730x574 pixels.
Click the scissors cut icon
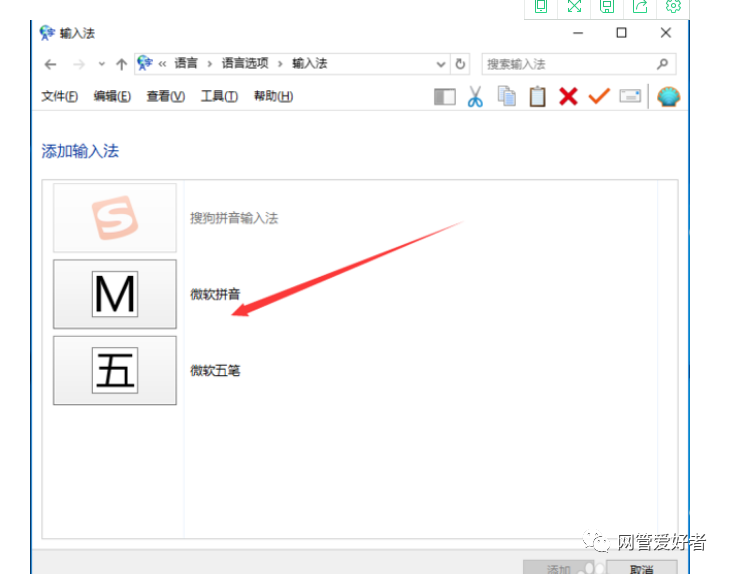[475, 97]
